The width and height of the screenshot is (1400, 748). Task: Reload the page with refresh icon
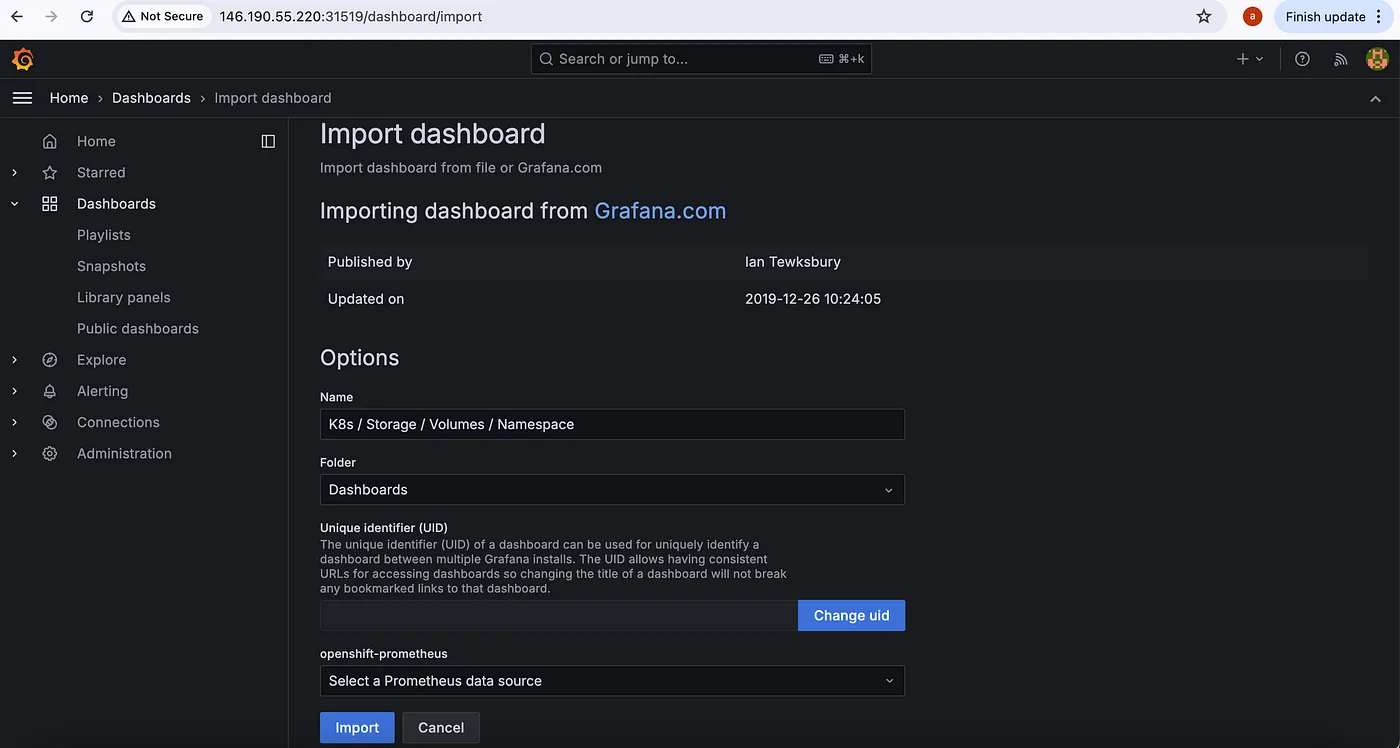tap(87, 16)
